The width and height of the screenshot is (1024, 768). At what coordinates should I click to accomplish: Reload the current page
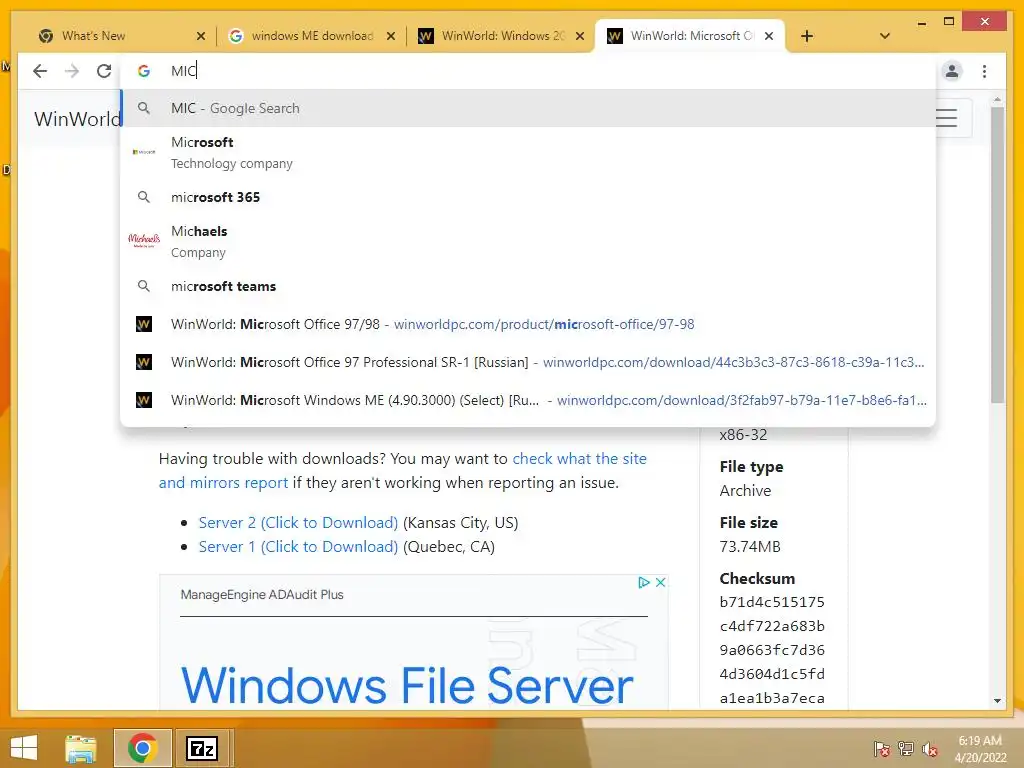[104, 71]
